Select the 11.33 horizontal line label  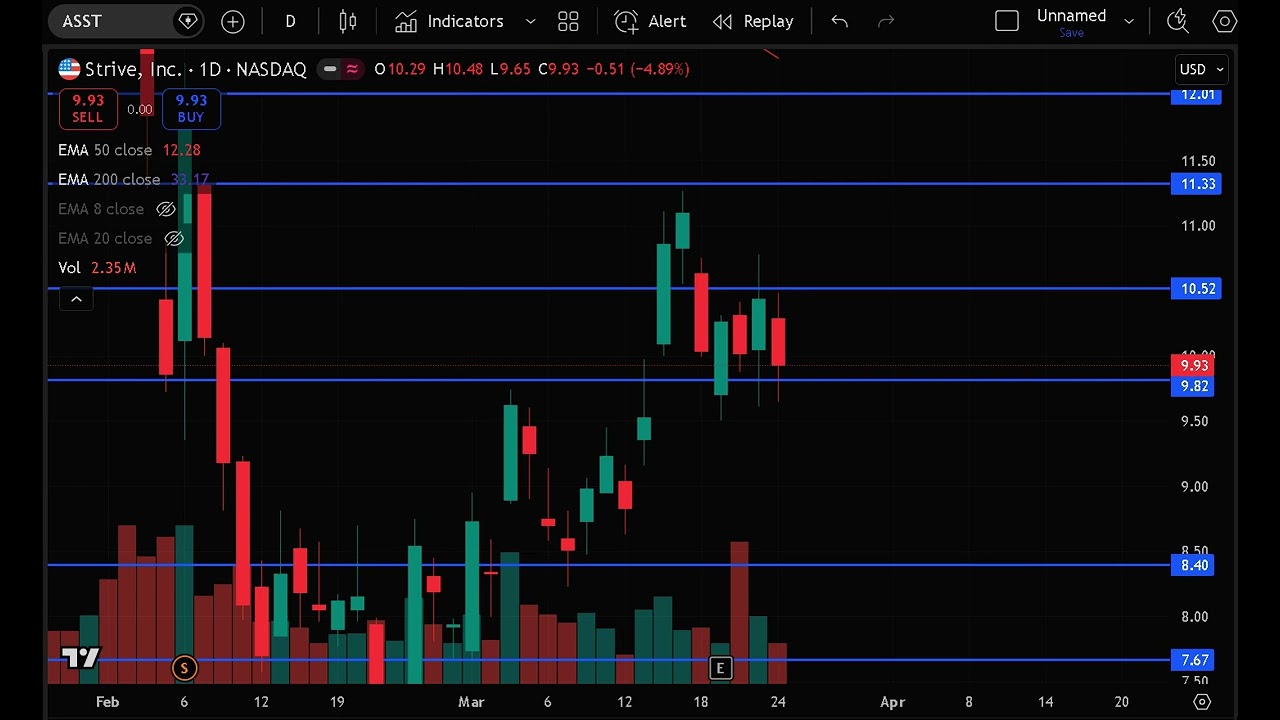click(x=1198, y=184)
